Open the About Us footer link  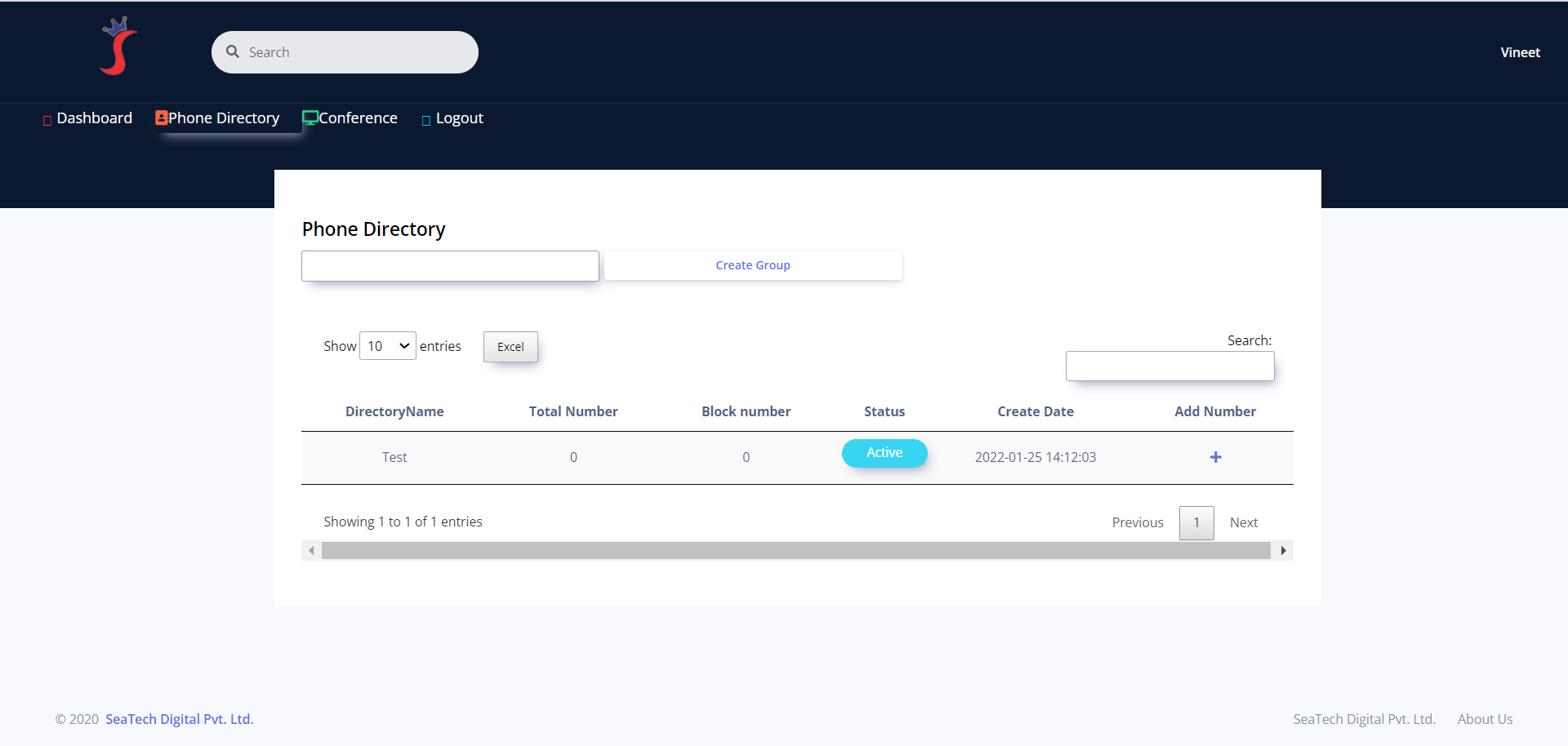[x=1485, y=719]
